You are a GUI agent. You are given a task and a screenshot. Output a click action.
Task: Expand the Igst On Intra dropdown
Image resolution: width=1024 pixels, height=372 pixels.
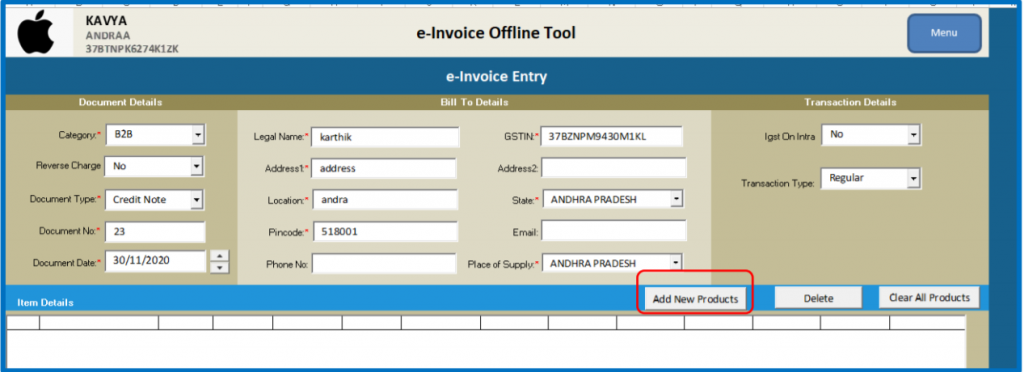tap(914, 134)
